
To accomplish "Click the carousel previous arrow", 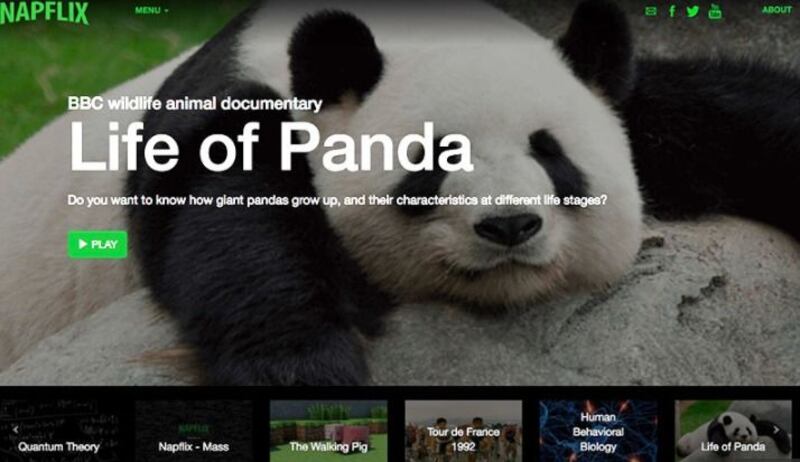I will pyautogui.click(x=15, y=429).
